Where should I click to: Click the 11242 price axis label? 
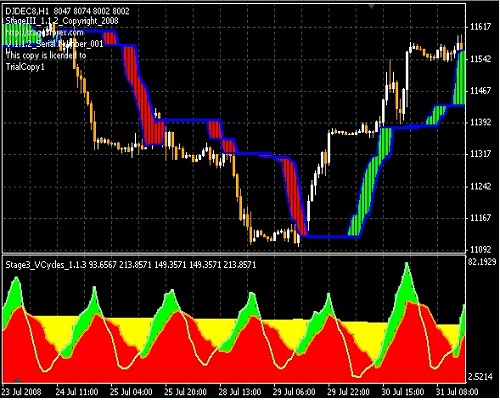pos(480,186)
